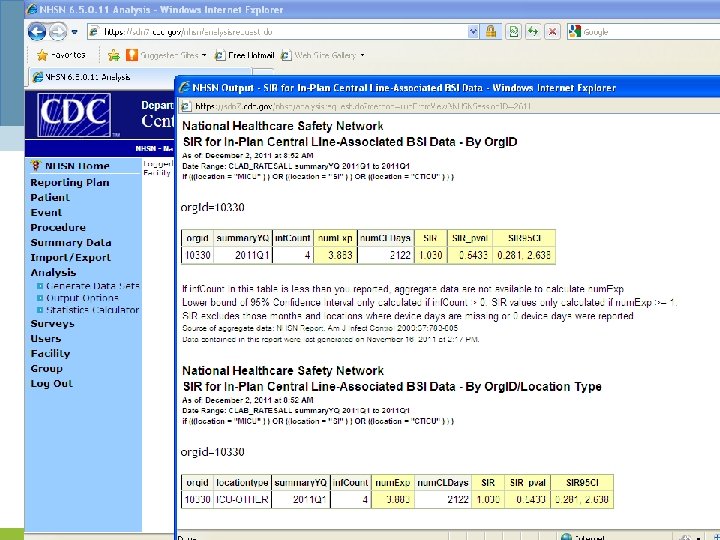Open the Reporting Plan menu
The image size is (720, 540).
[x=70, y=183]
